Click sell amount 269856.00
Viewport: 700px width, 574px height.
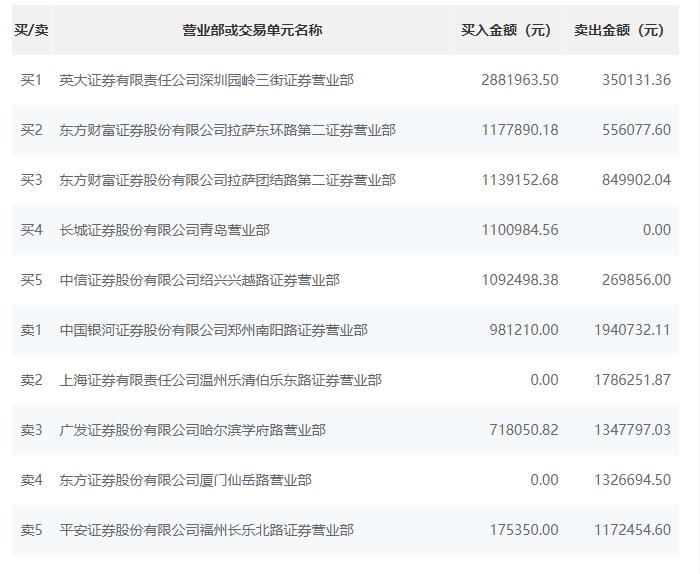636,280
